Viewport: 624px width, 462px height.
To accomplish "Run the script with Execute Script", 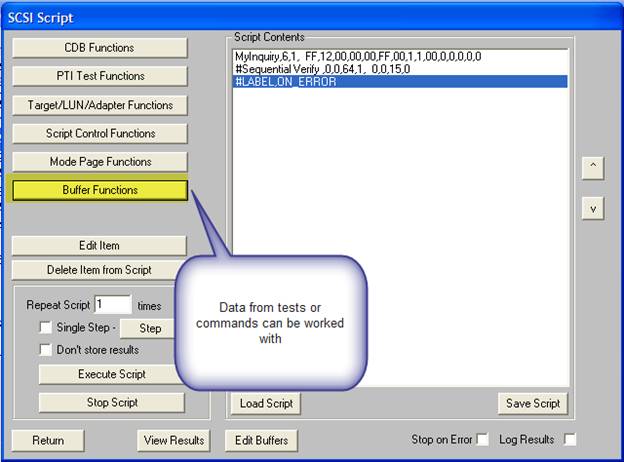I will [x=111, y=374].
